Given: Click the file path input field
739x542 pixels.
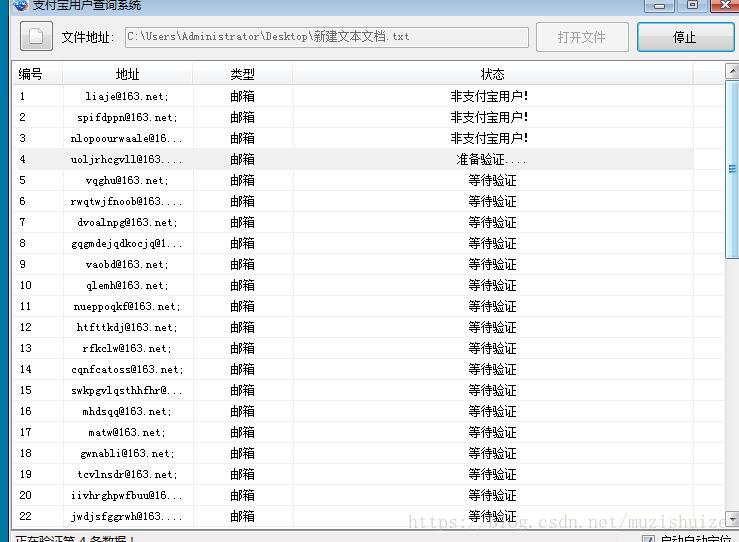Looking at the screenshot, I should point(327,37).
